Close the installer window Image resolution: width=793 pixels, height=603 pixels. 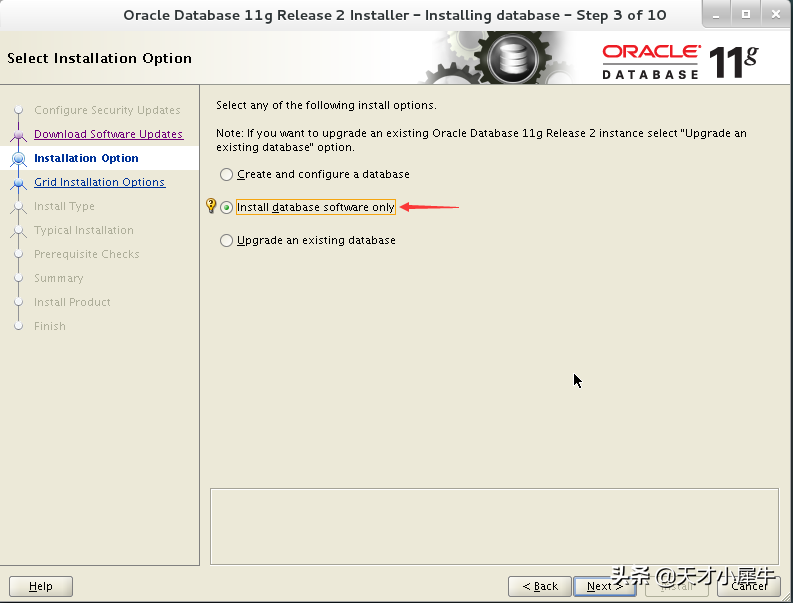click(776, 15)
